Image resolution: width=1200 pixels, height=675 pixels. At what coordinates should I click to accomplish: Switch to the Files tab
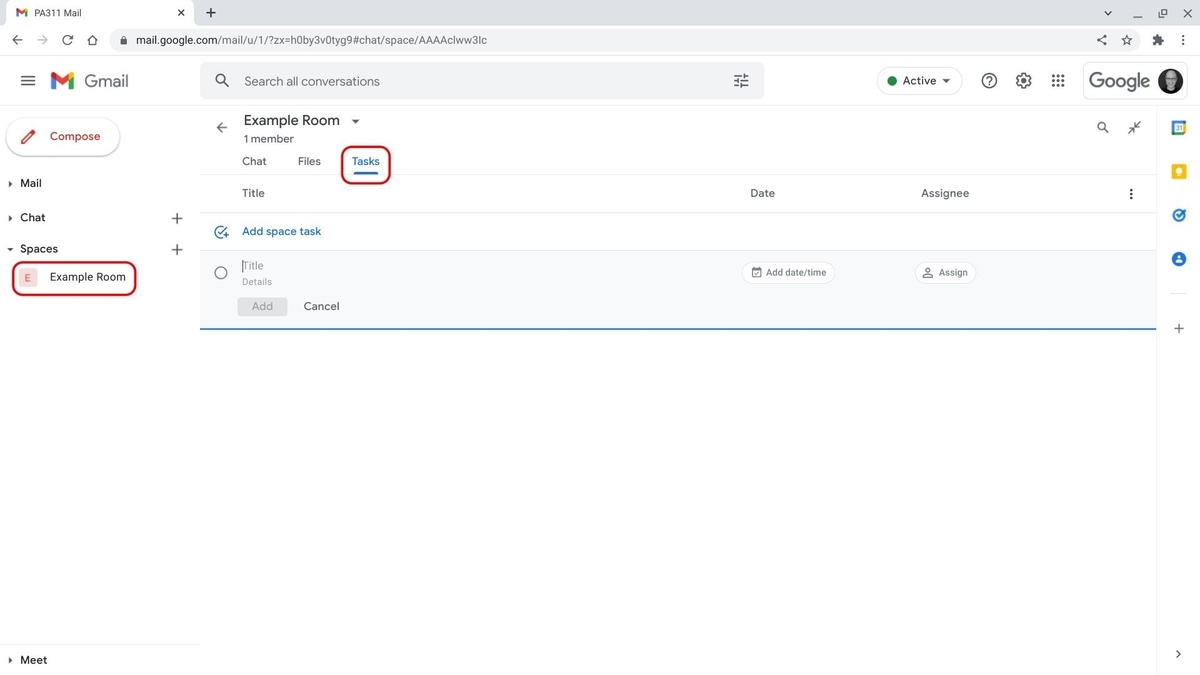[x=308, y=161]
